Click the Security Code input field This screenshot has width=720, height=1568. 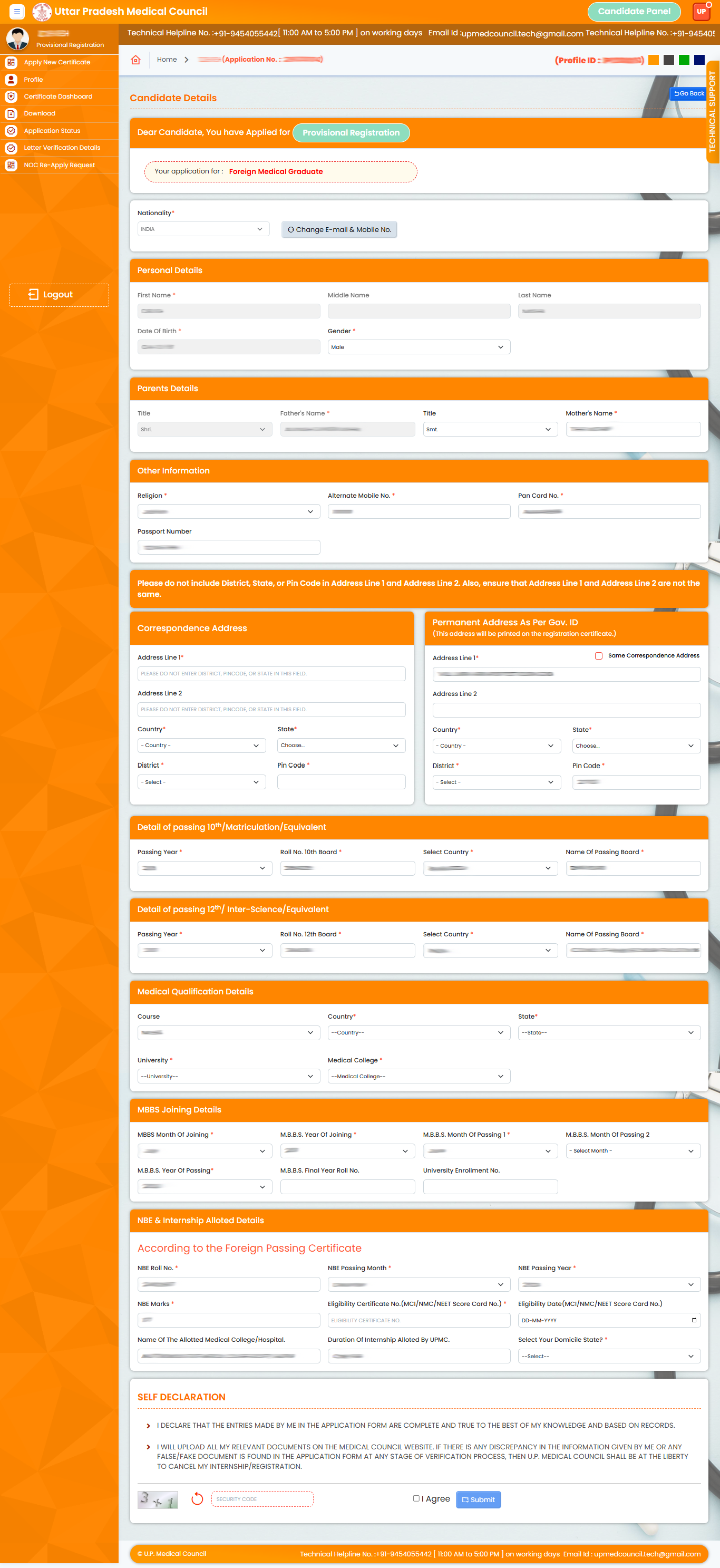[262, 1498]
